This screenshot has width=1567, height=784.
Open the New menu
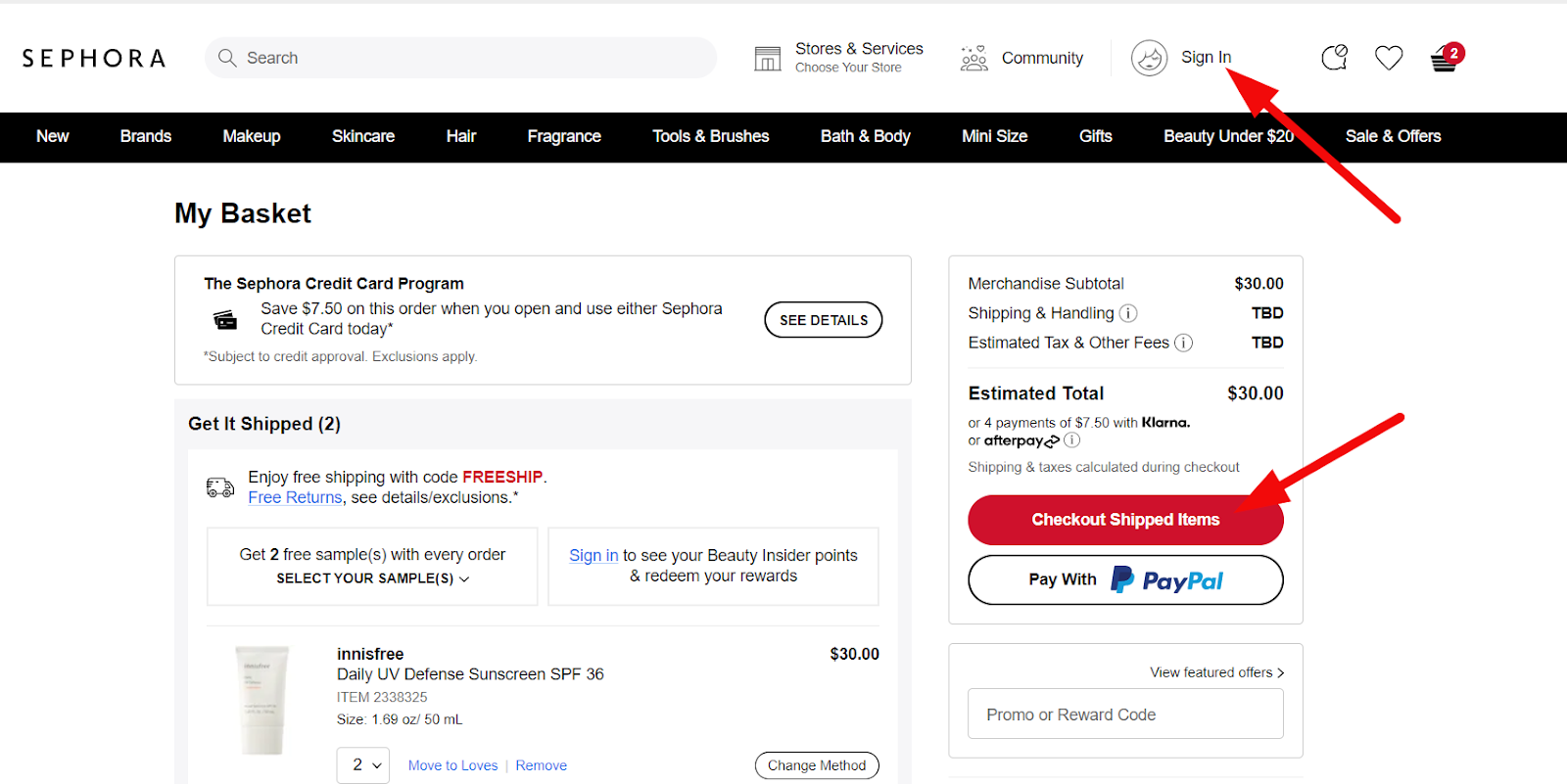coord(53,136)
